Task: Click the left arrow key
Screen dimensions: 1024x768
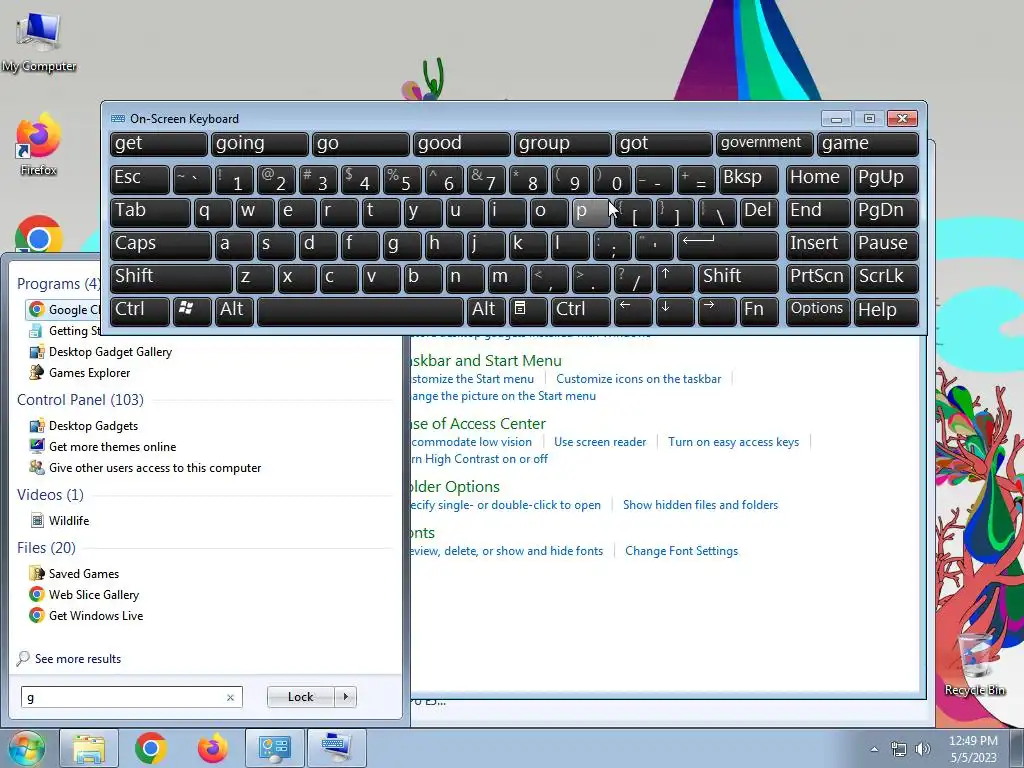Action: 633,310
